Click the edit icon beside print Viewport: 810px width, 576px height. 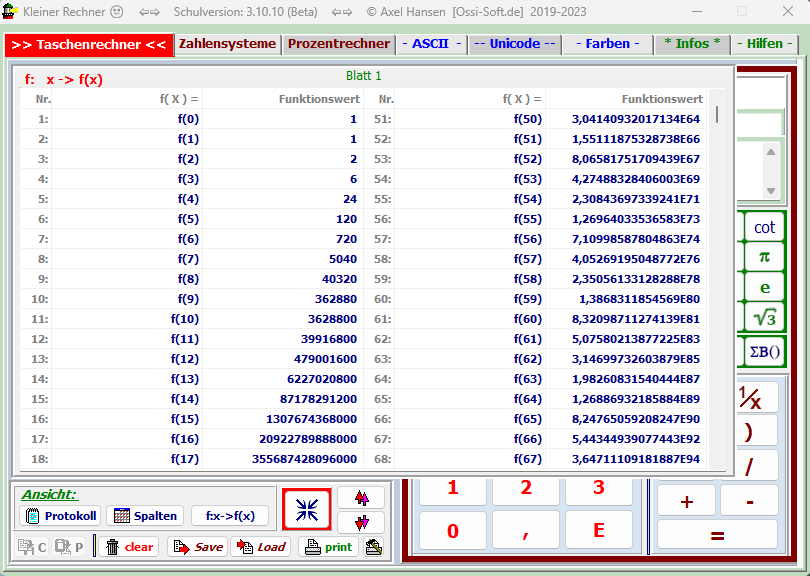pyautogui.click(x=374, y=547)
